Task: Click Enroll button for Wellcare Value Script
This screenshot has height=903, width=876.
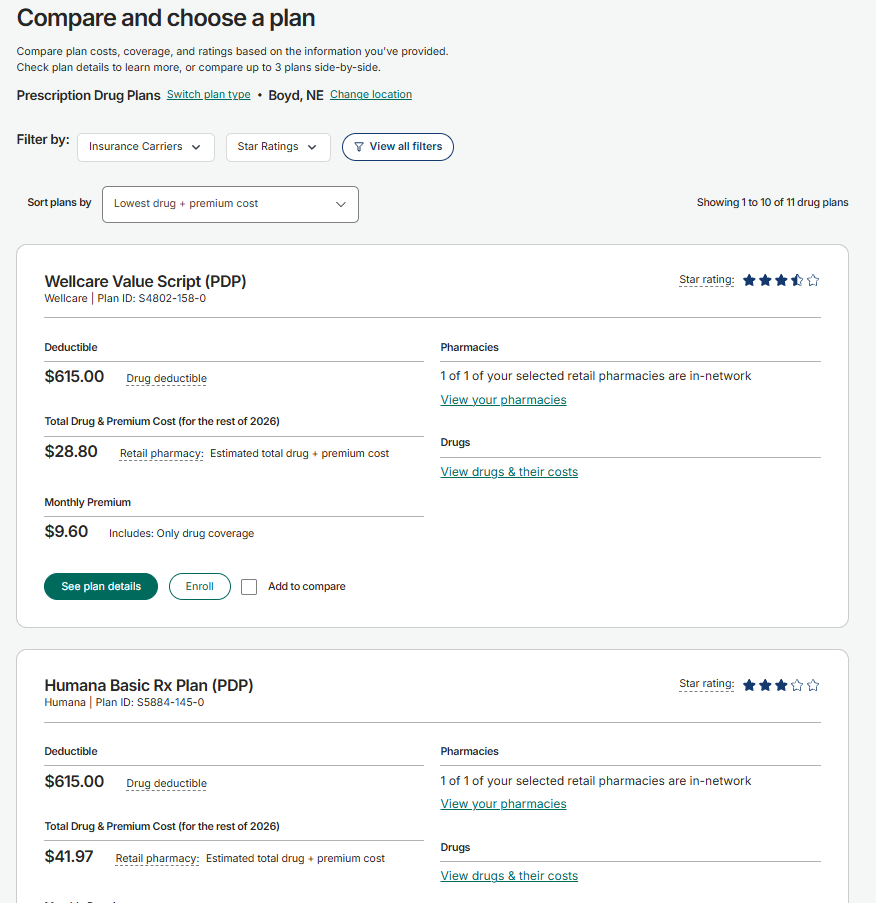Action: click(x=200, y=586)
